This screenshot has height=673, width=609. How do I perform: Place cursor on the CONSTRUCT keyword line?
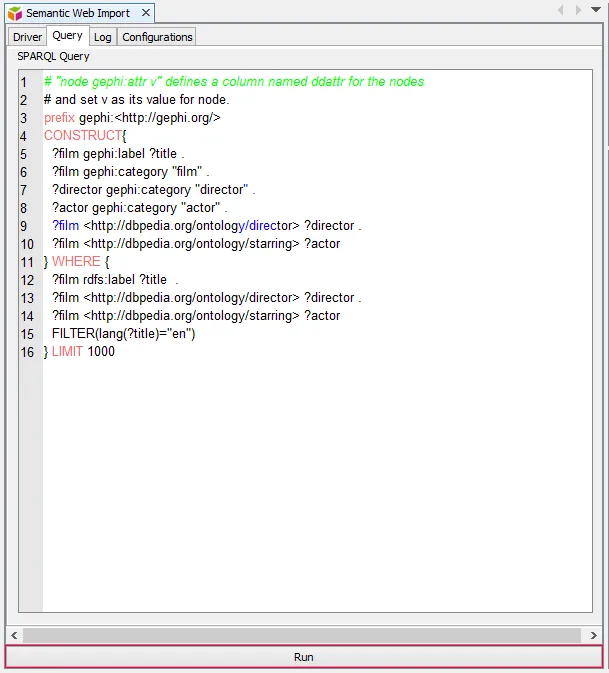coord(83,135)
